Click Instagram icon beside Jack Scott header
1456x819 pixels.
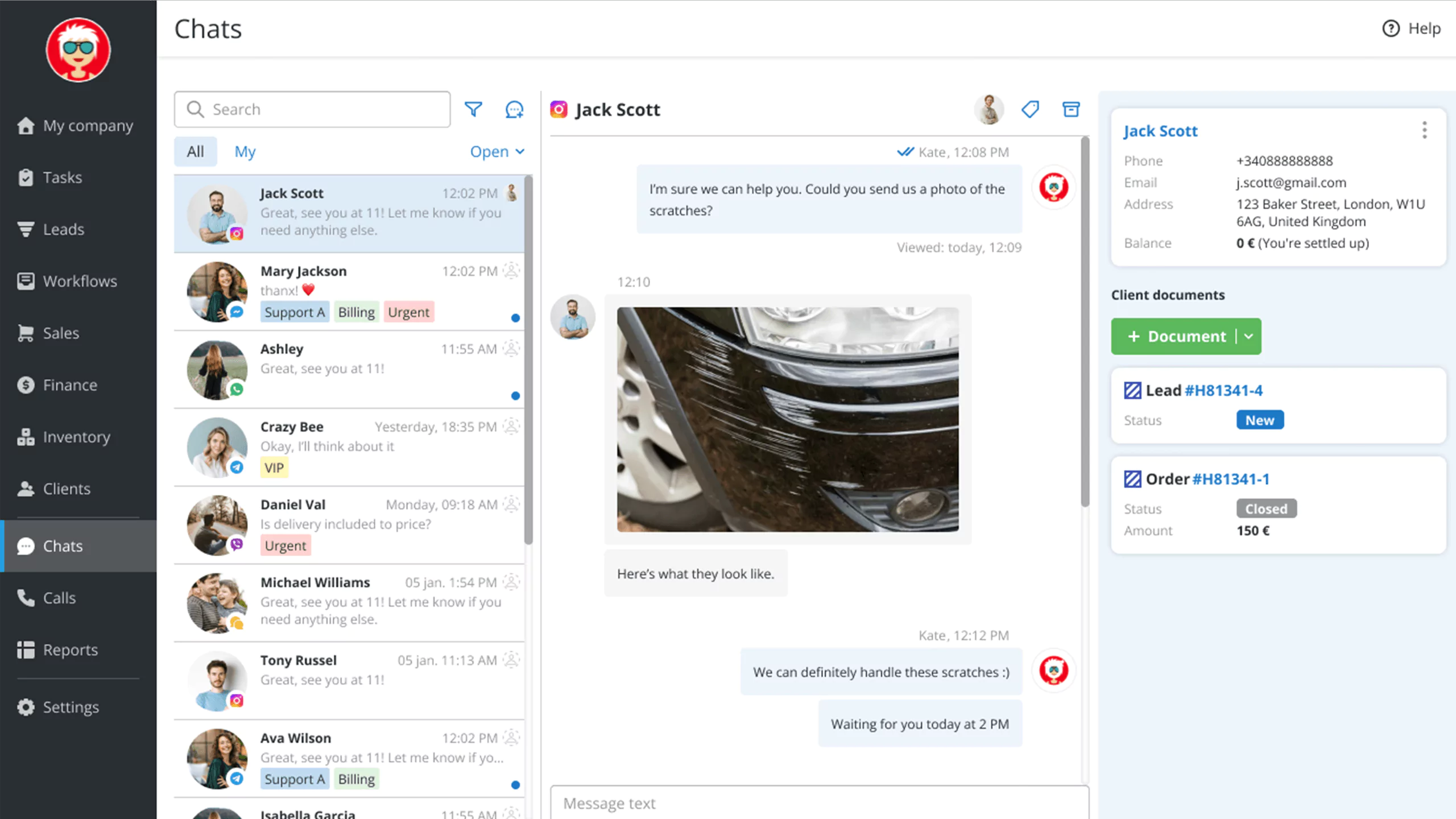[x=559, y=109]
